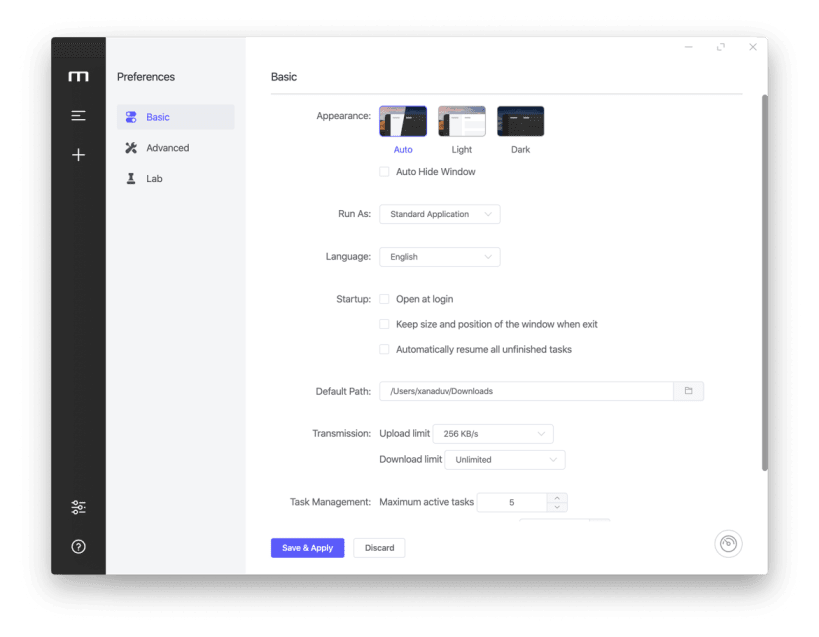This screenshot has width=819, height=637.
Task: Click Save & Apply button
Action: pyautogui.click(x=307, y=548)
